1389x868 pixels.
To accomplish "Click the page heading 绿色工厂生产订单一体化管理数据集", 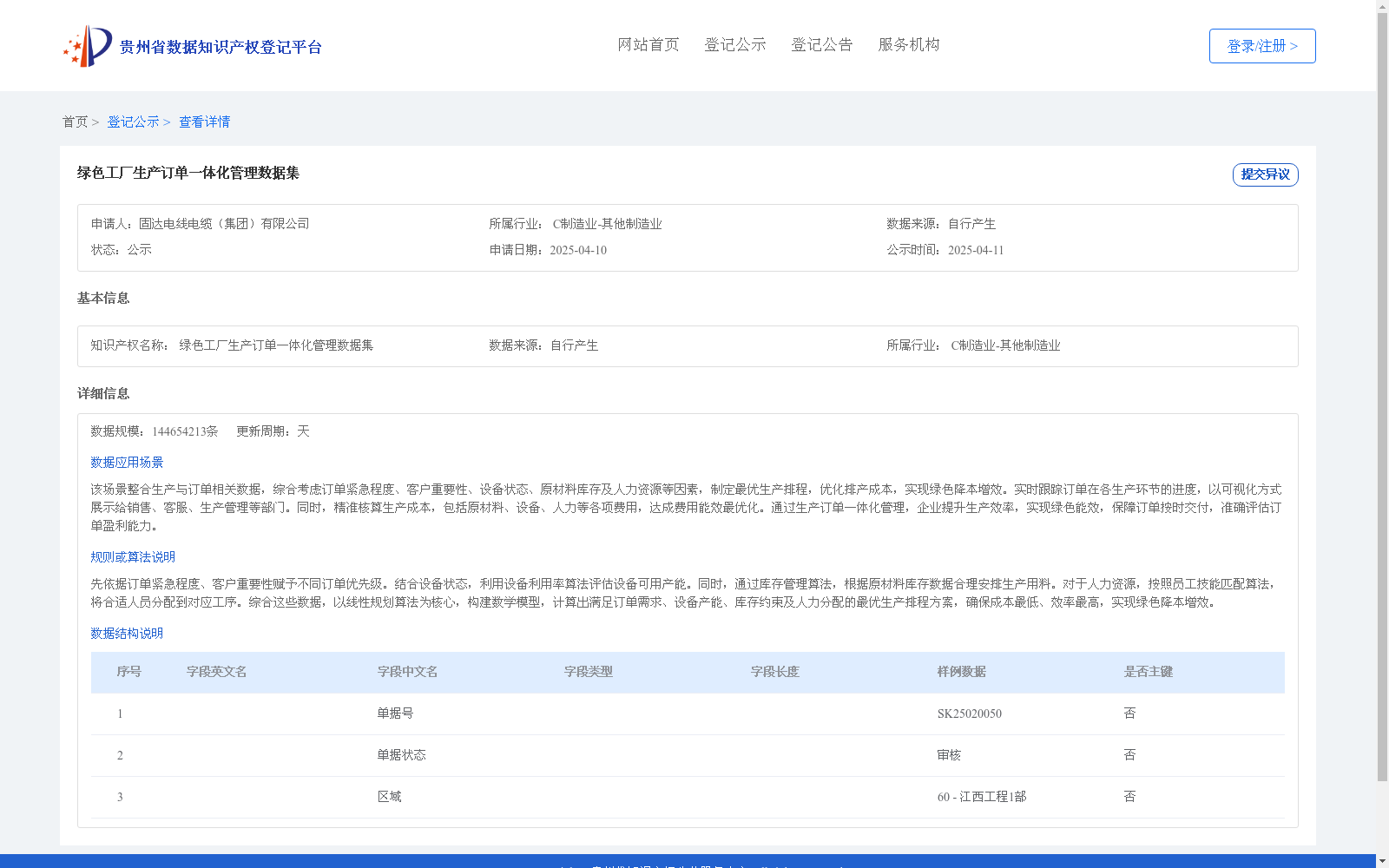I will click(x=188, y=173).
